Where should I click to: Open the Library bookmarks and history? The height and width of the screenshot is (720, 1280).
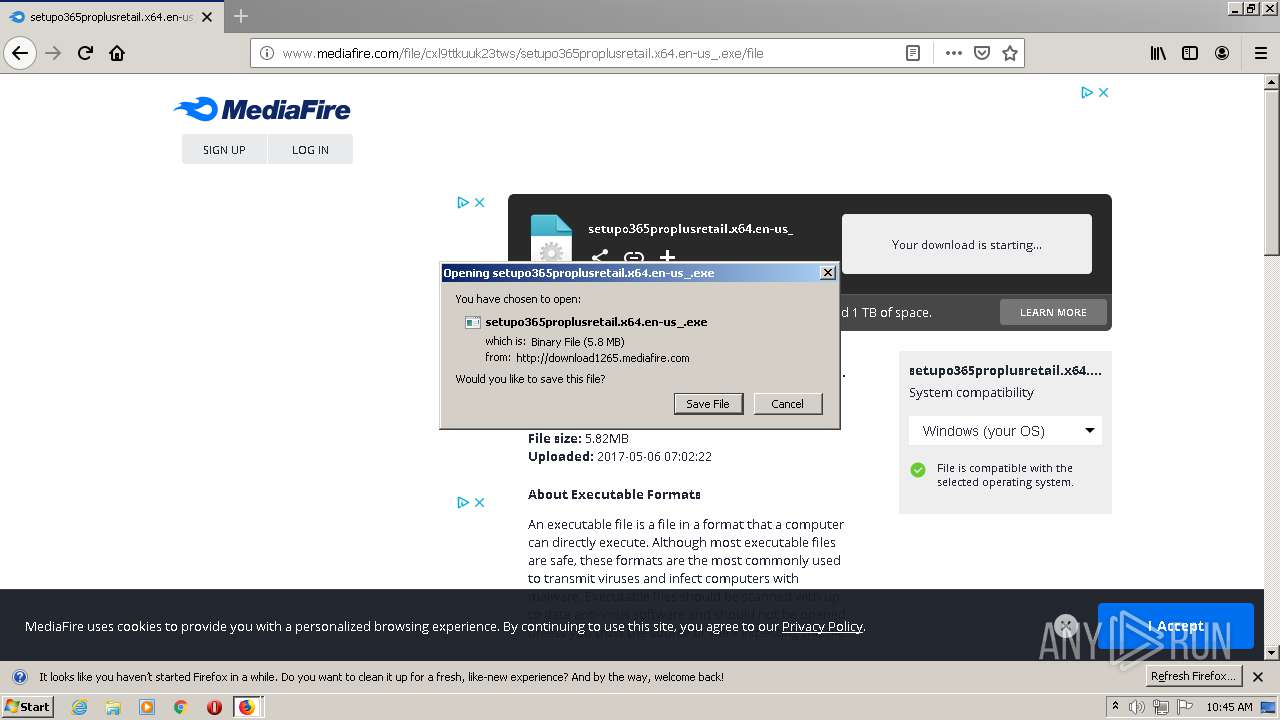[x=1158, y=53]
